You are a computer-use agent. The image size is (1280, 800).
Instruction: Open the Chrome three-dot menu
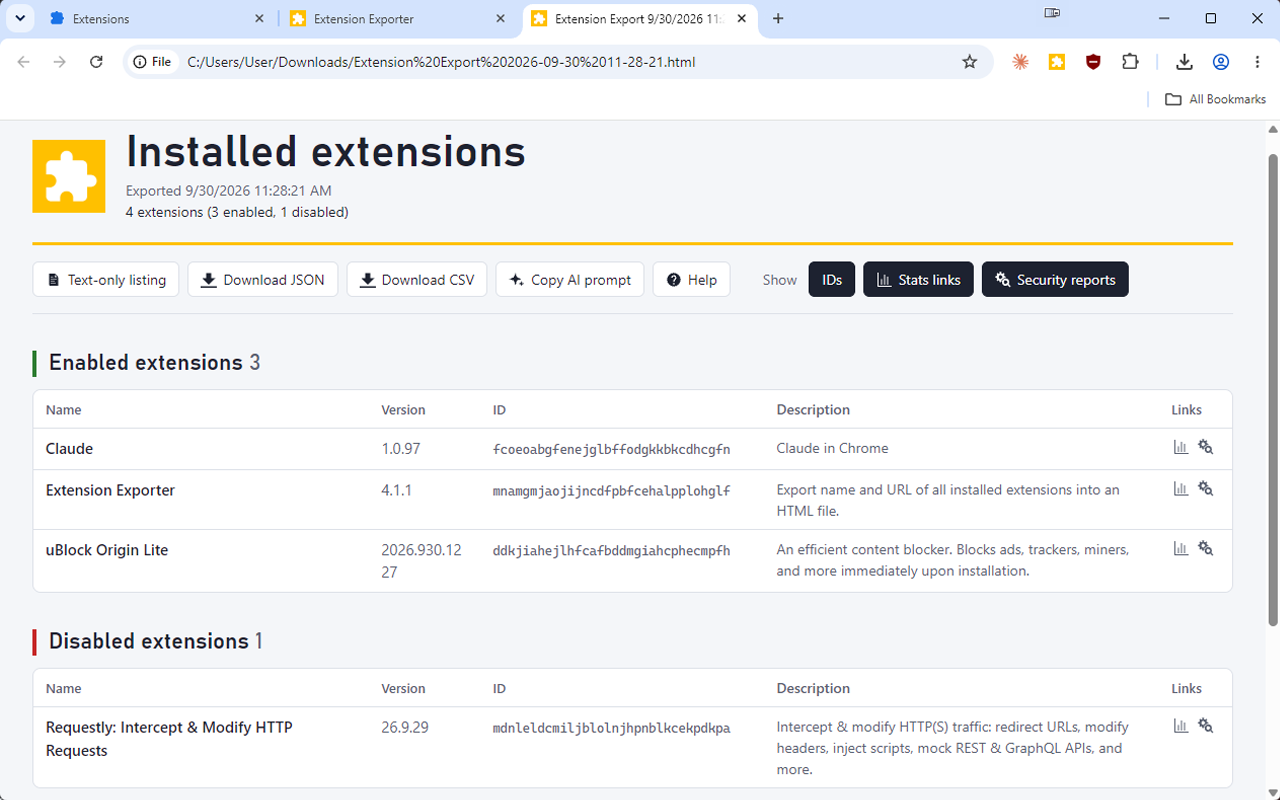(x=1257, y=62)
